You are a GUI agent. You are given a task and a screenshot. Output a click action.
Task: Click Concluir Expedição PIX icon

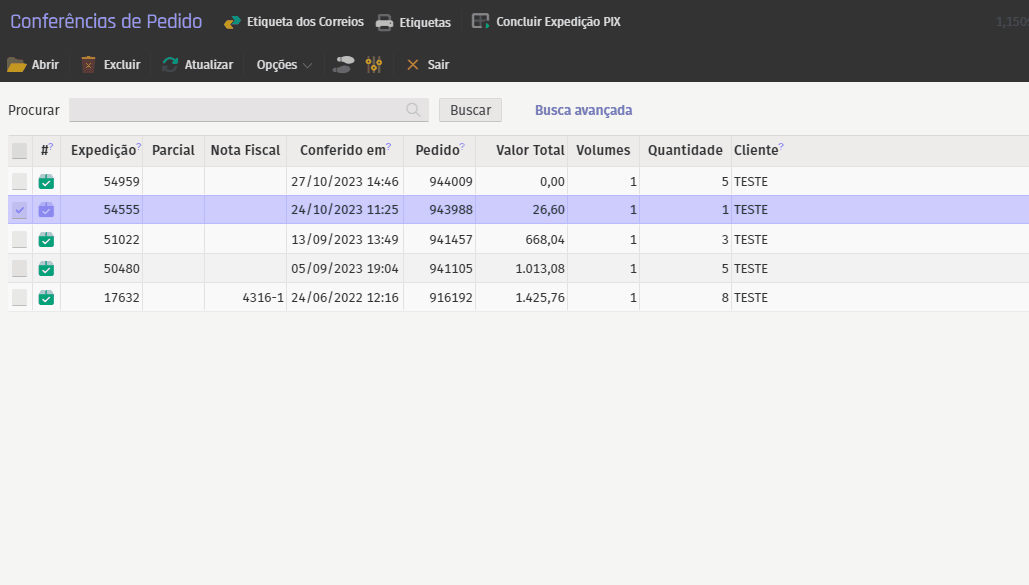point(481,21)
